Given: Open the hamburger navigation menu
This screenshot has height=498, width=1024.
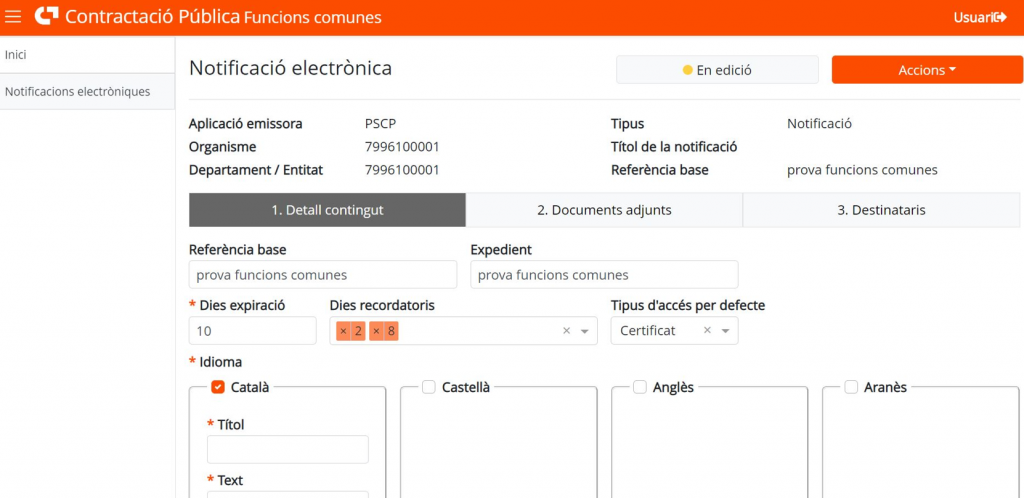Looking at the screenshot, I should coord(14,17).
